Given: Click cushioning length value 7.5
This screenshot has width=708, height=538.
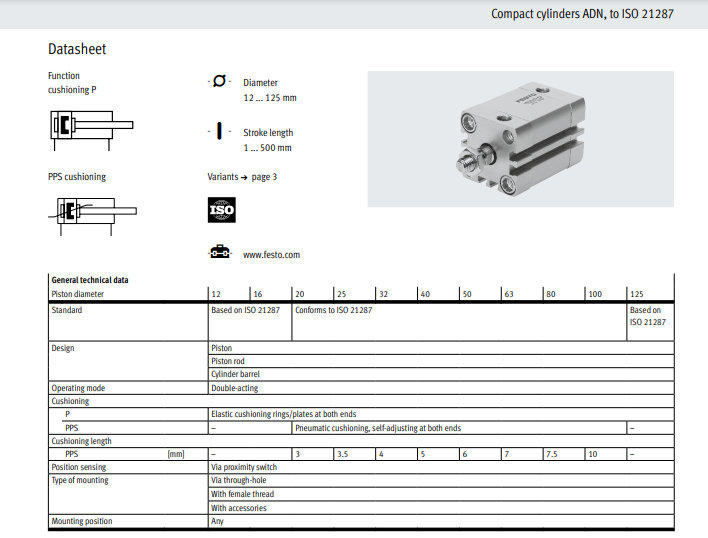Looking at the screenshot, I should coord(552,454).
